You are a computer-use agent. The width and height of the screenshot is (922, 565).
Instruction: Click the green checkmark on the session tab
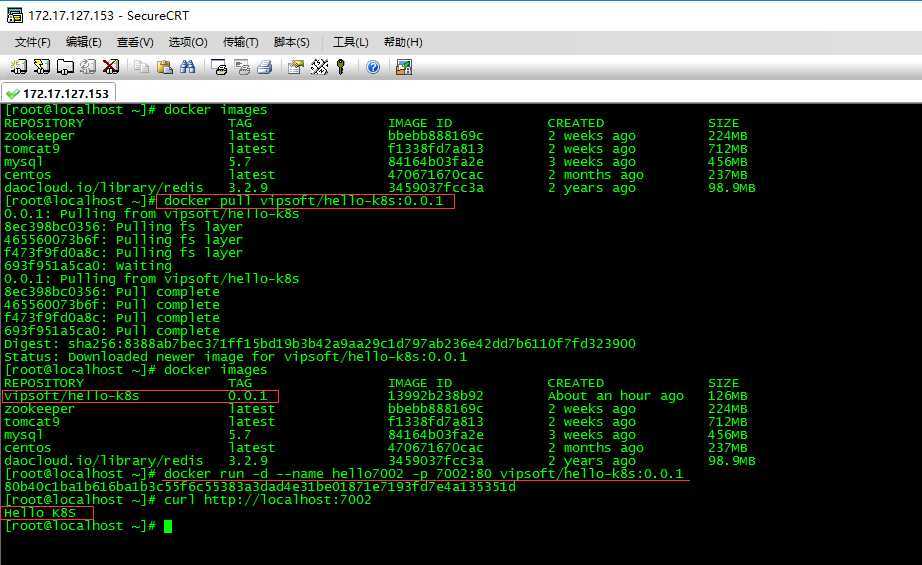pyautogui.click(x=13, y=94)
